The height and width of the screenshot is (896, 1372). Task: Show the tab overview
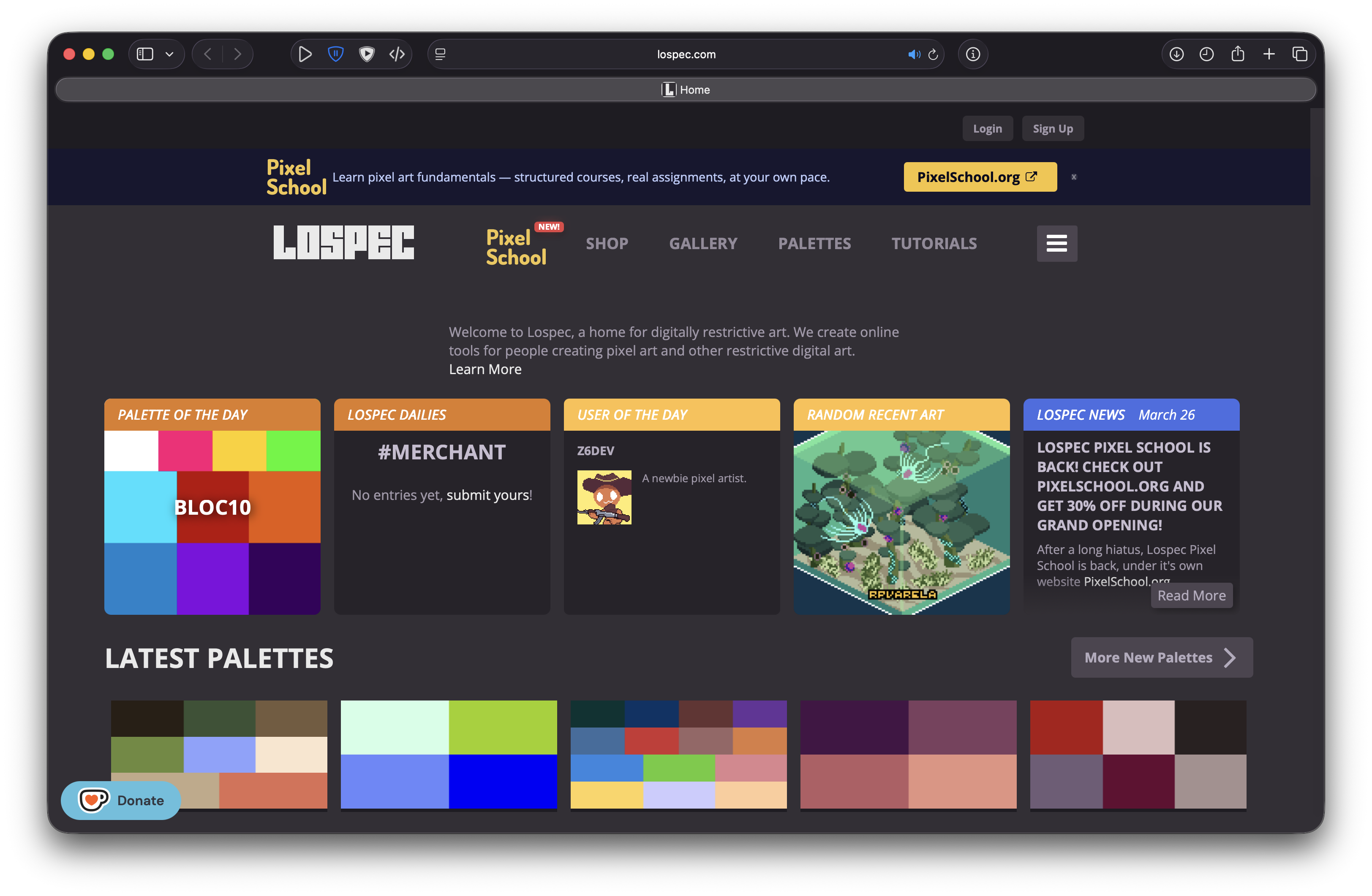click(x=1300, y=54)
